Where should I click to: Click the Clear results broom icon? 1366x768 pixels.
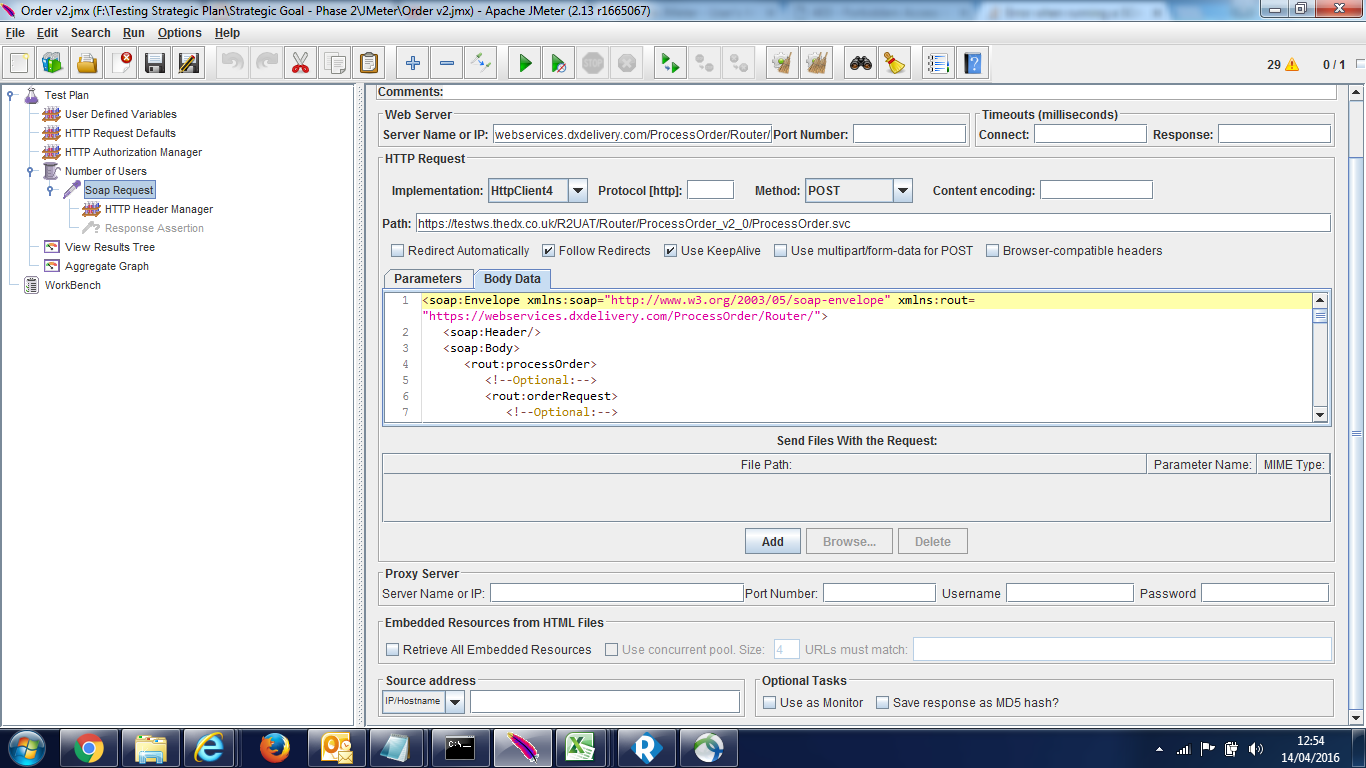coord(782,63)
